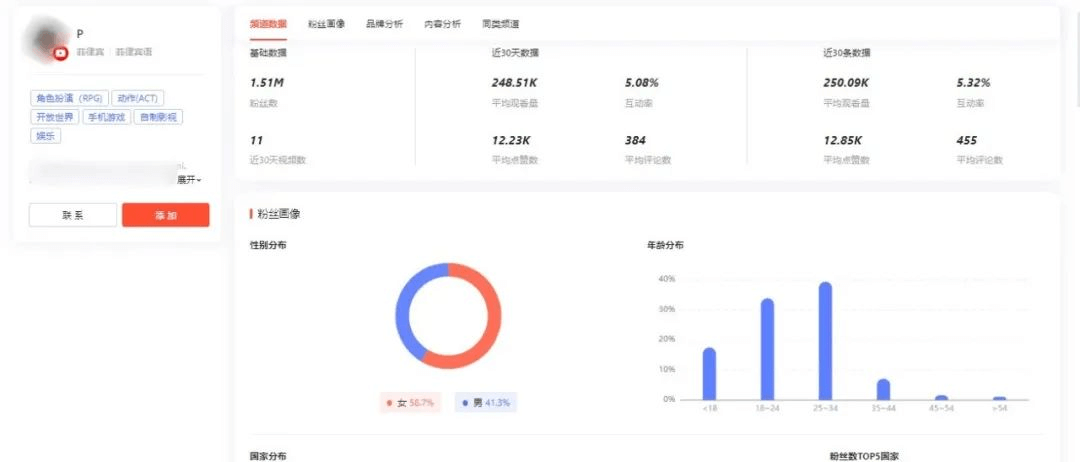Click the blurred channel avatar

coord(50,40)
